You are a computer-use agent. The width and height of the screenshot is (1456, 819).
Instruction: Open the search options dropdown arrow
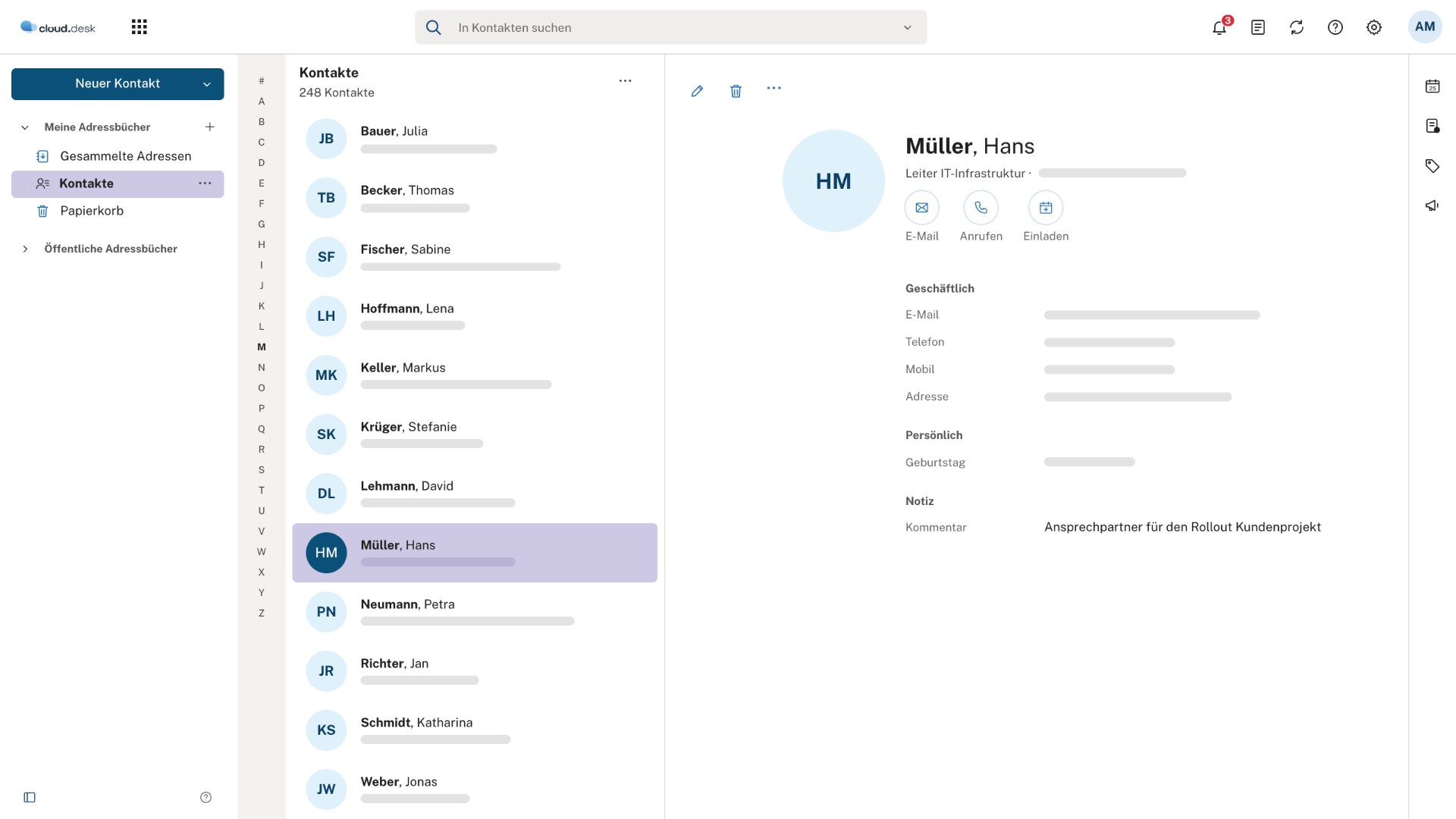pyautogui.click(x=907, y=28)
